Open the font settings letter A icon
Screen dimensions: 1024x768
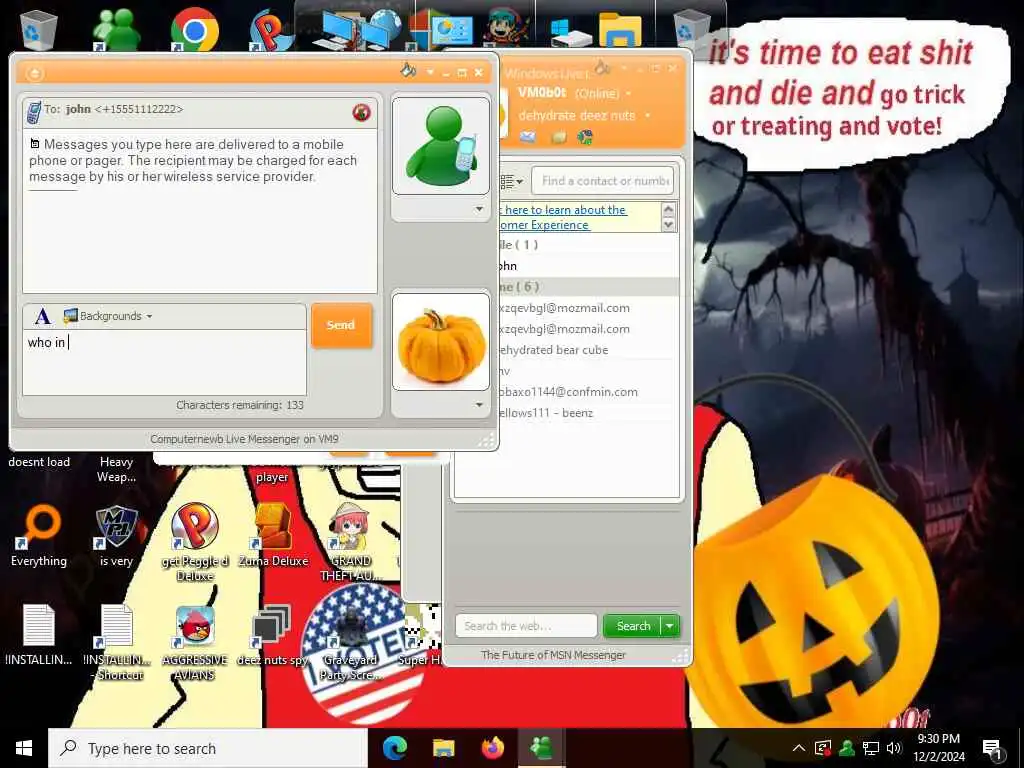(x=42, y=317)
